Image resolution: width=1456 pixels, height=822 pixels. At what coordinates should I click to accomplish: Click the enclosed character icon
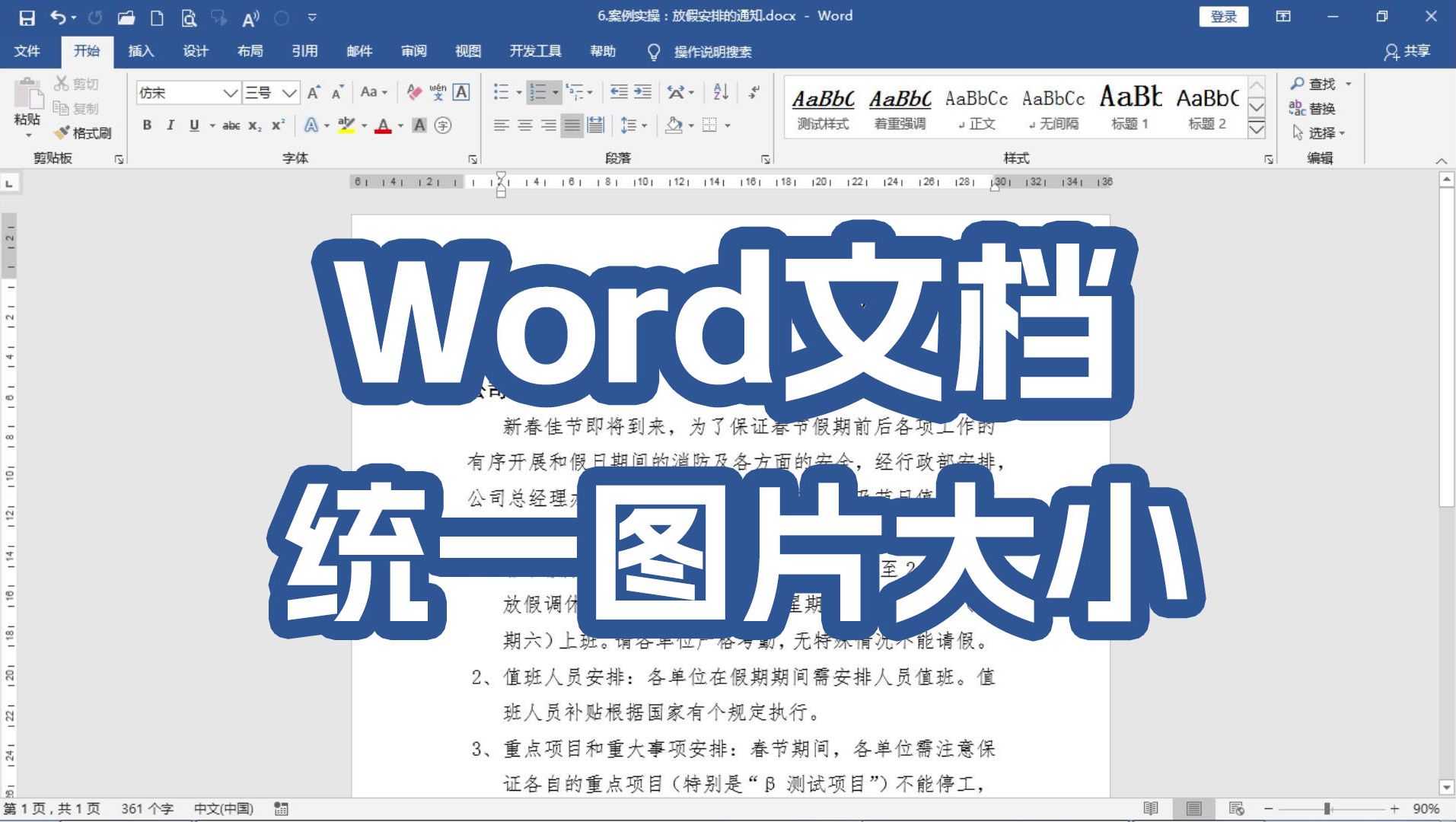coord(443,126)
